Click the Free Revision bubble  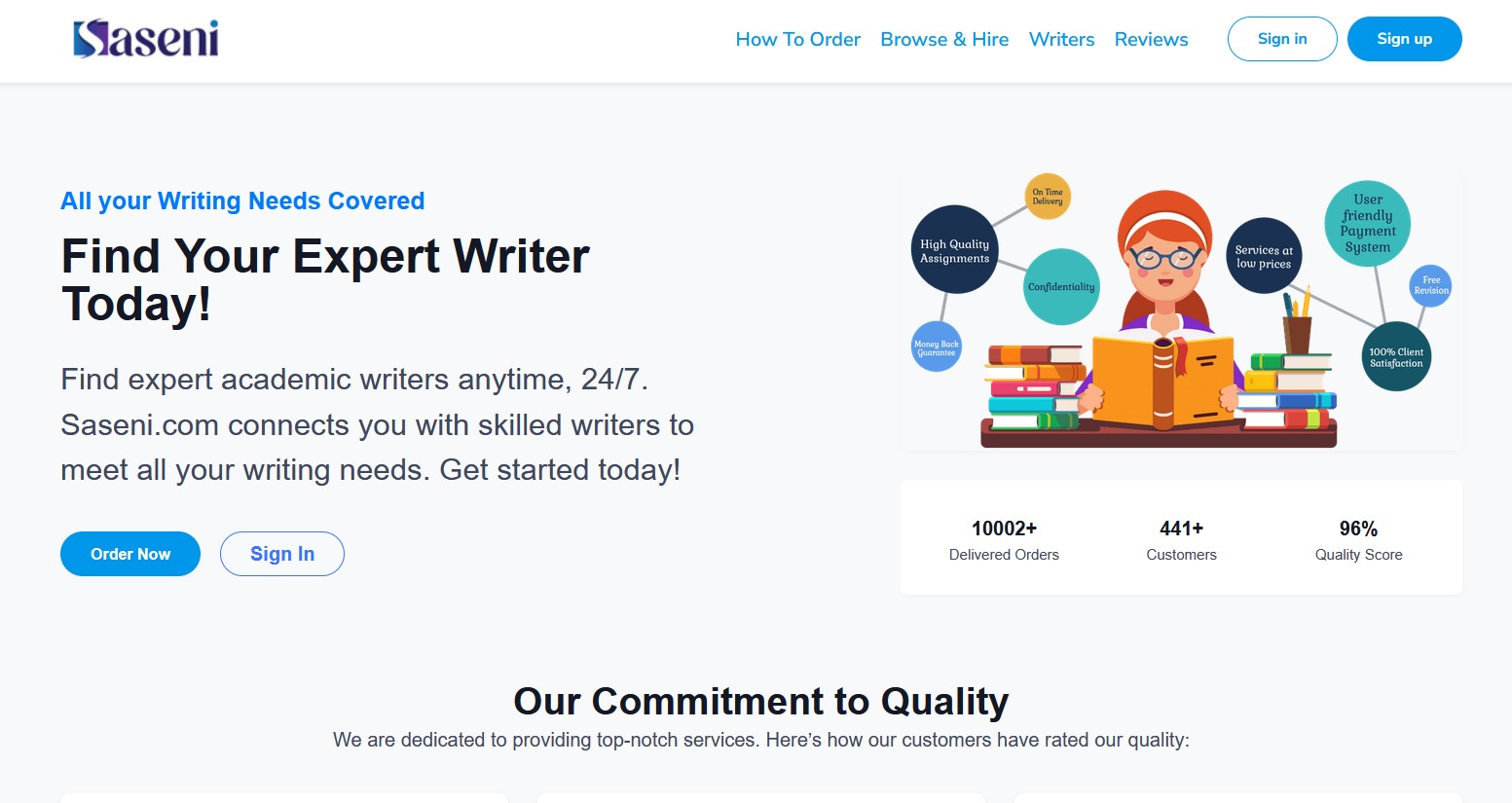click(1430, 285)
